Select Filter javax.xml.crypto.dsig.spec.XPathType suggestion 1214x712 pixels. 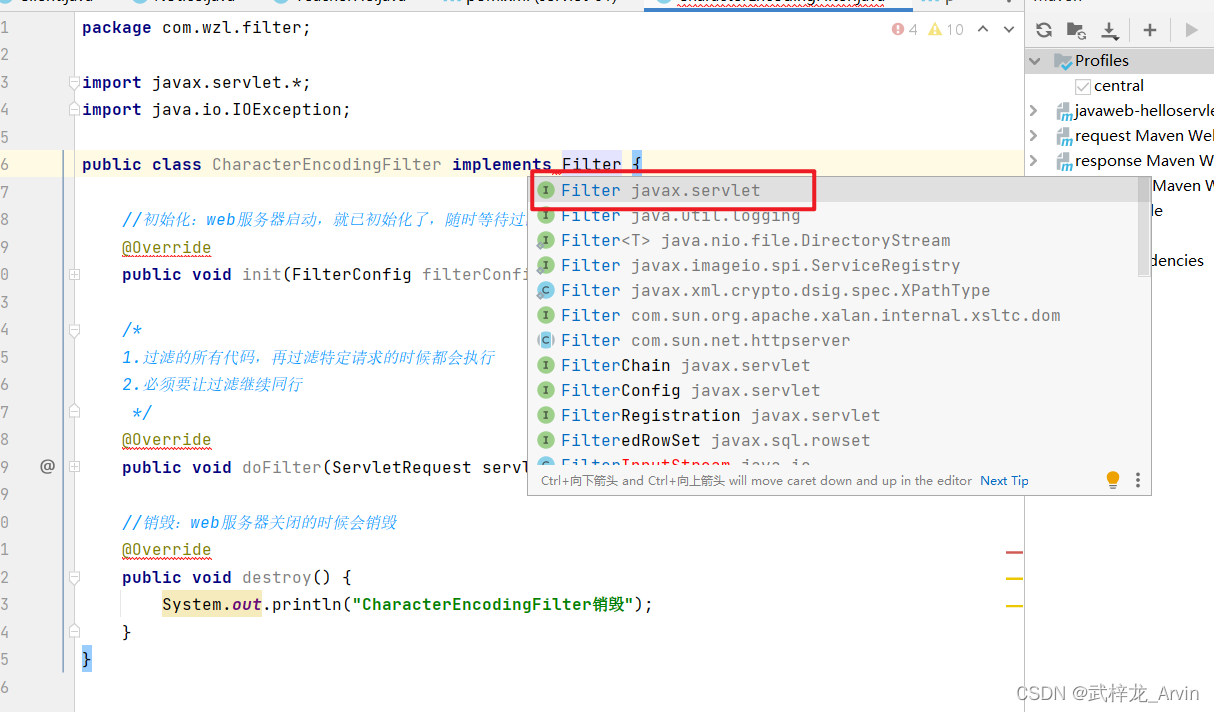832,290
